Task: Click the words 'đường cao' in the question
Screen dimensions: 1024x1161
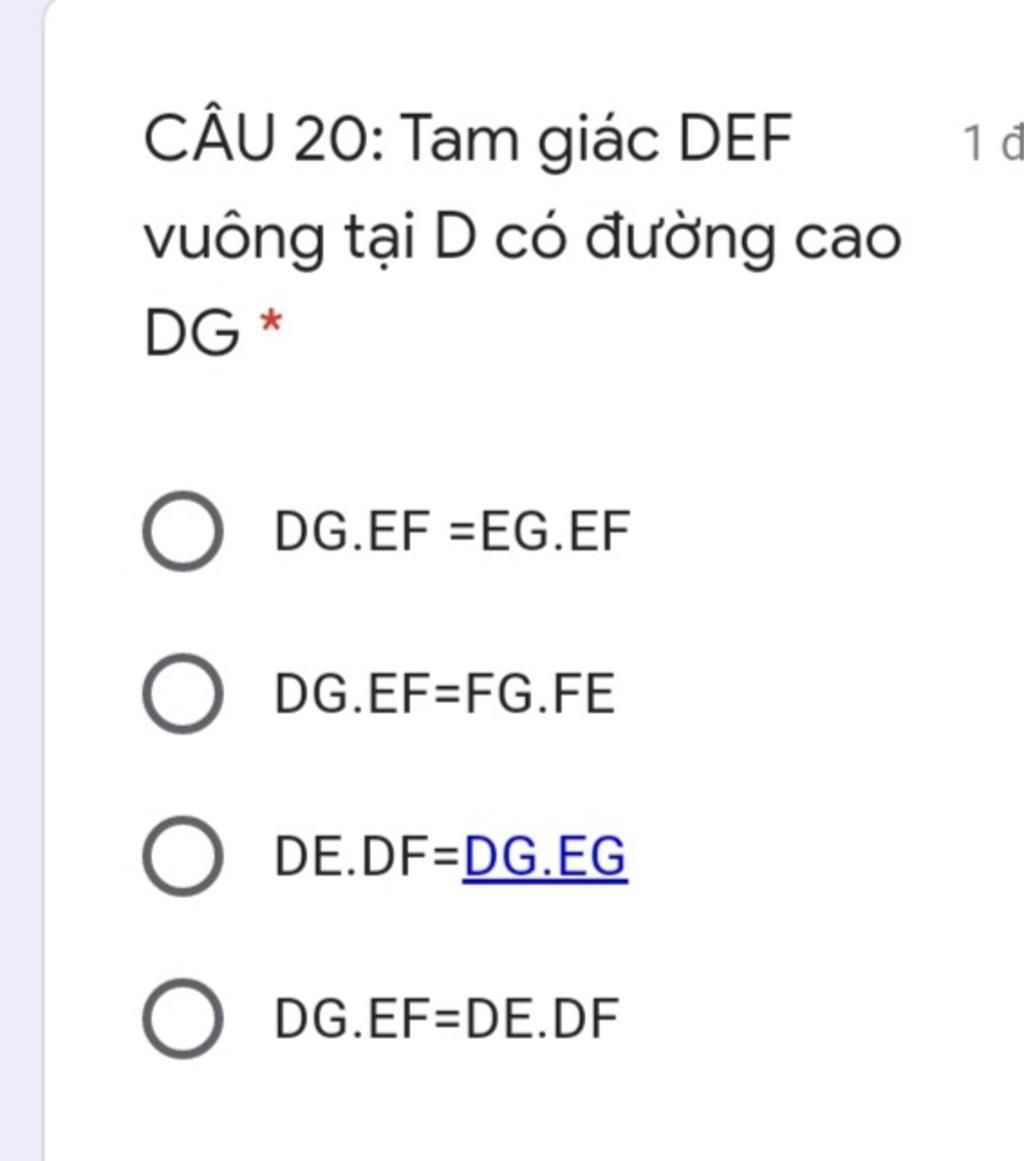Action: coord(743,238)
